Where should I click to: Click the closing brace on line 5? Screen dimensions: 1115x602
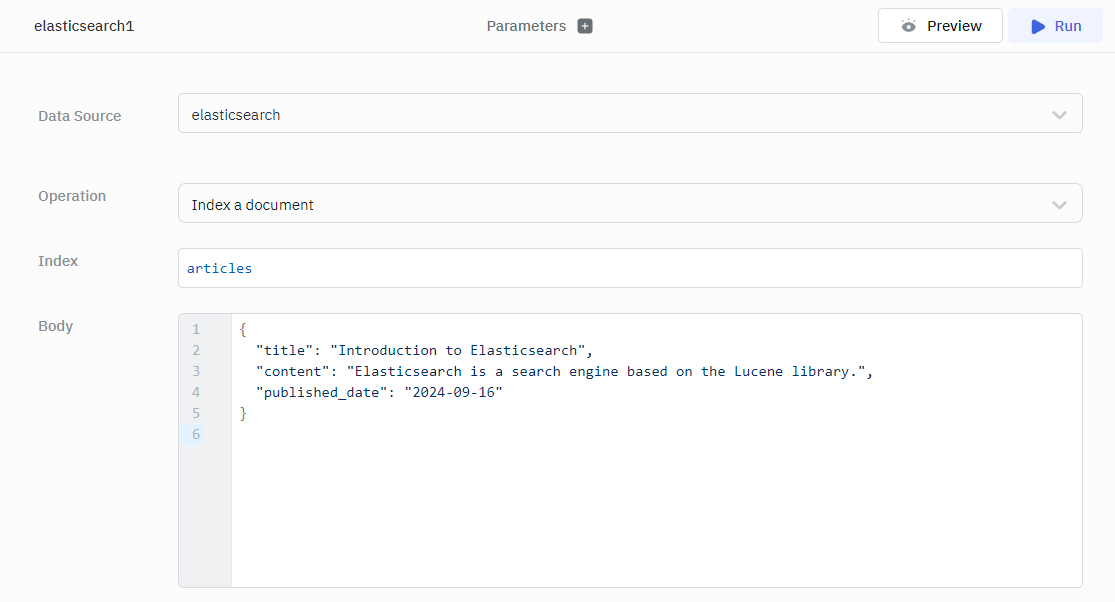(x=243, y=413)
